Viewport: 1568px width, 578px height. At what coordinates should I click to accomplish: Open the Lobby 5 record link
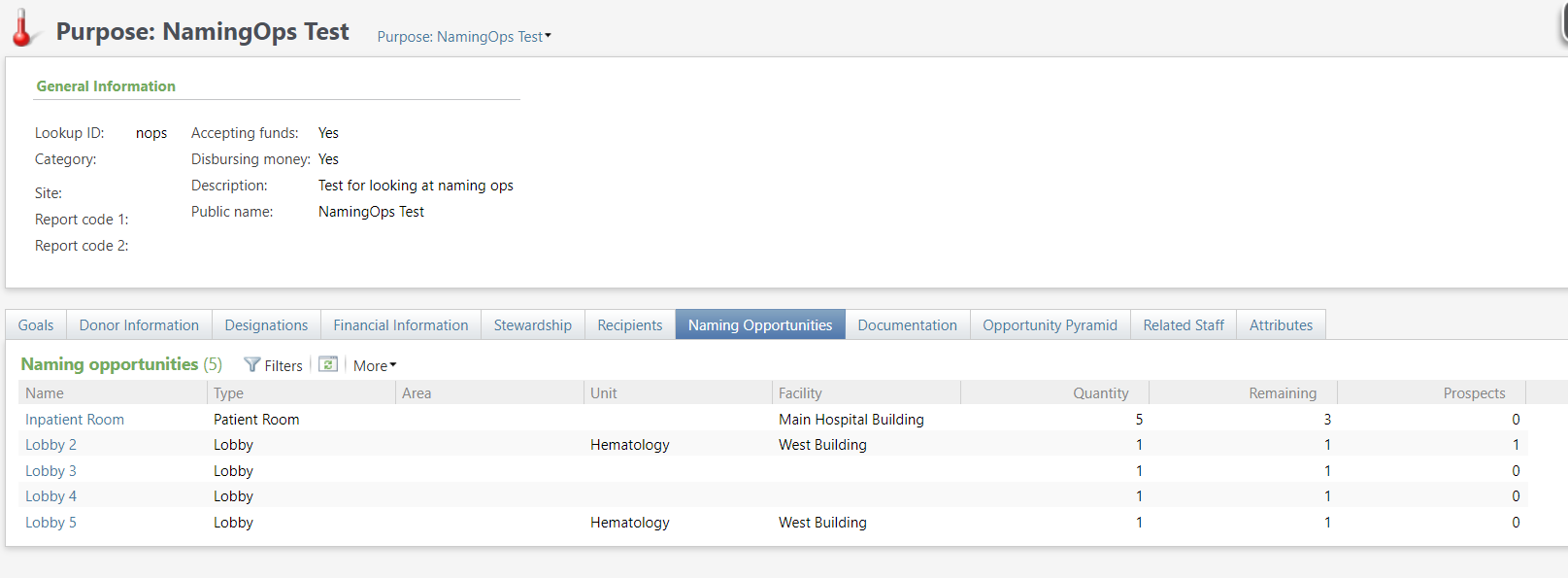[x=50, y=523]
